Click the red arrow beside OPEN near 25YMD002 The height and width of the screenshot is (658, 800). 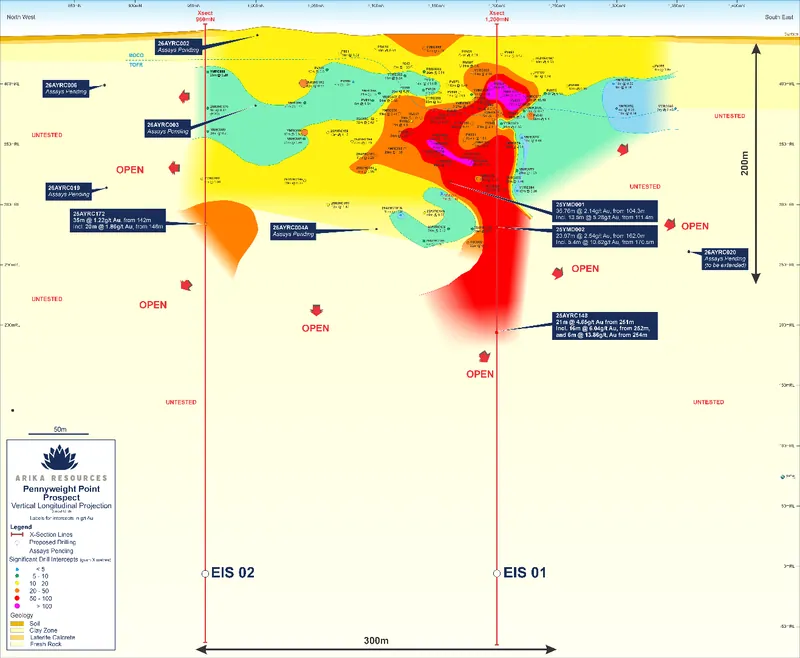[670, 224]
